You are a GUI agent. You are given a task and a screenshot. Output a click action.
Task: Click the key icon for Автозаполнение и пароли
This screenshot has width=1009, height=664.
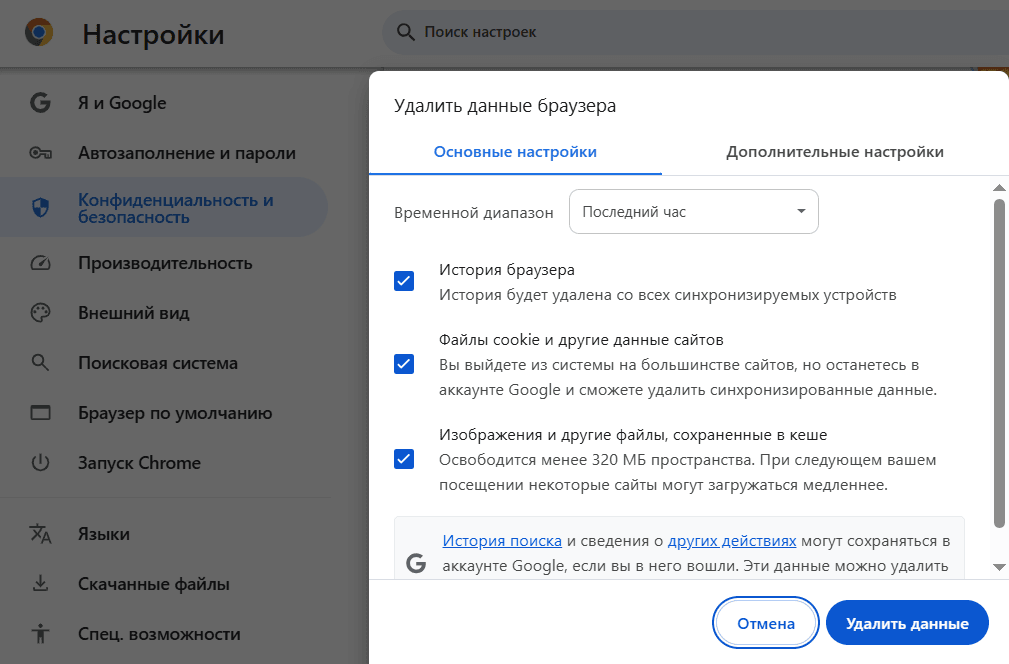point(40,153)
